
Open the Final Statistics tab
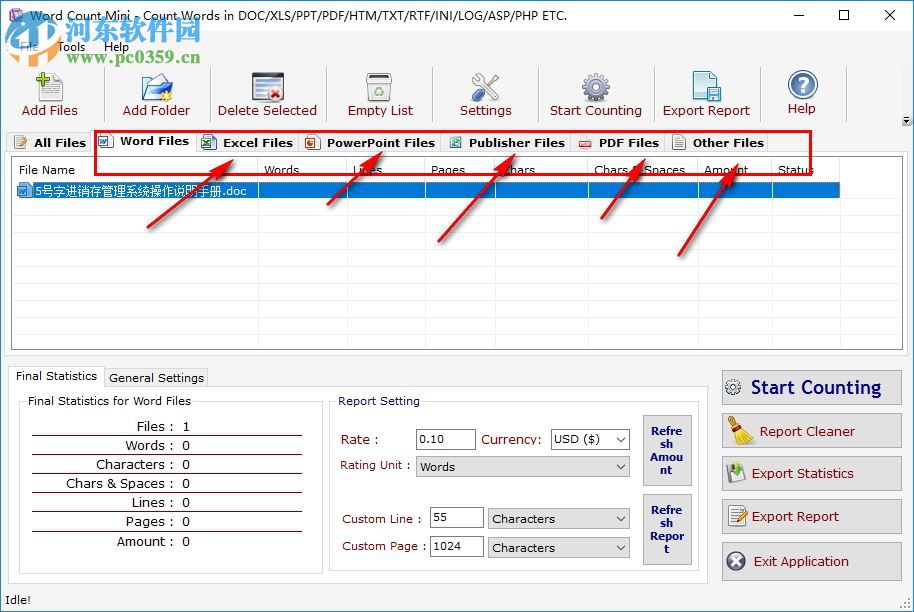[56, 376]
